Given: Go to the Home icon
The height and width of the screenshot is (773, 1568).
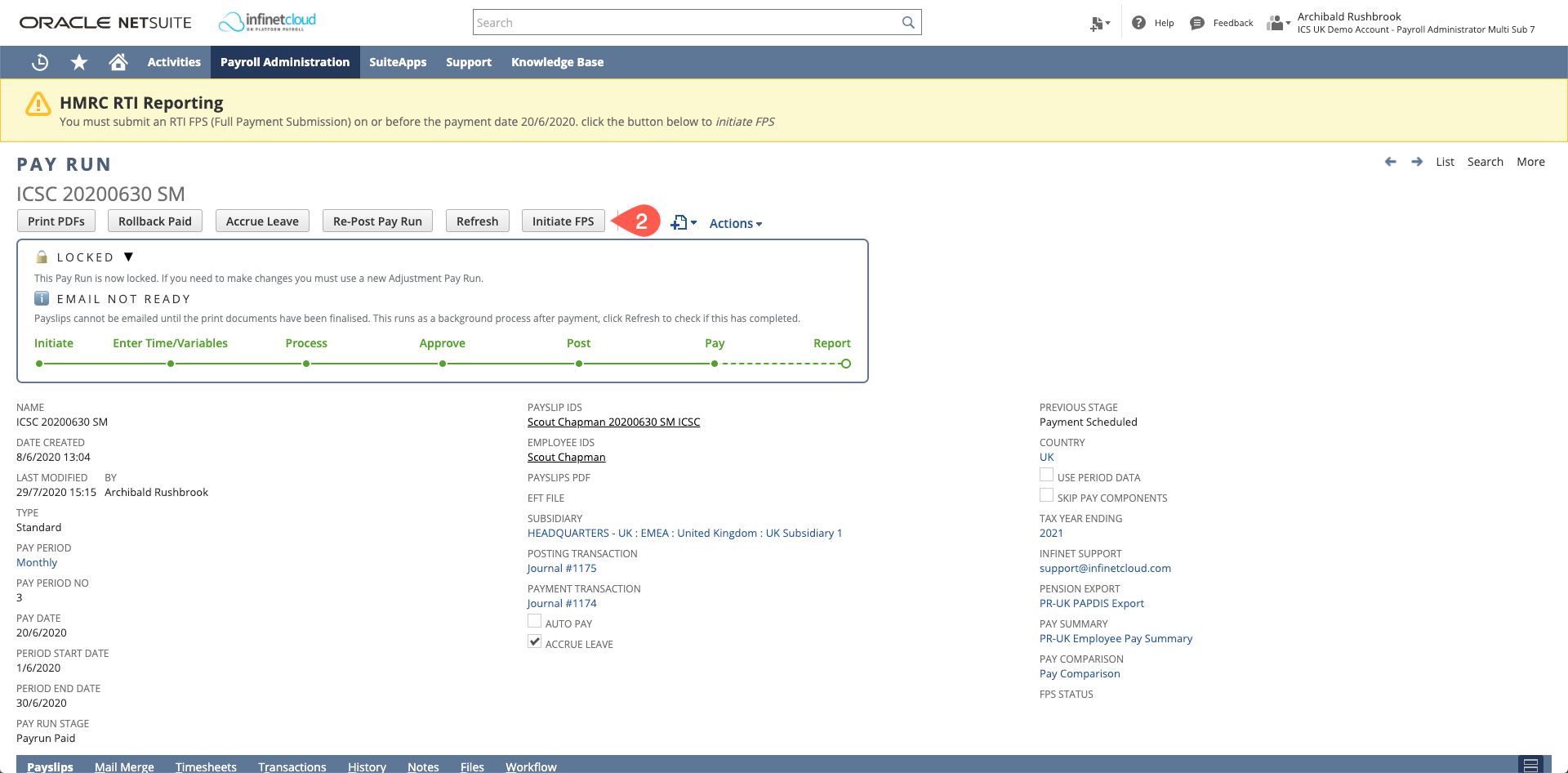Looking at the screenshot, I should tap(118, 62).
